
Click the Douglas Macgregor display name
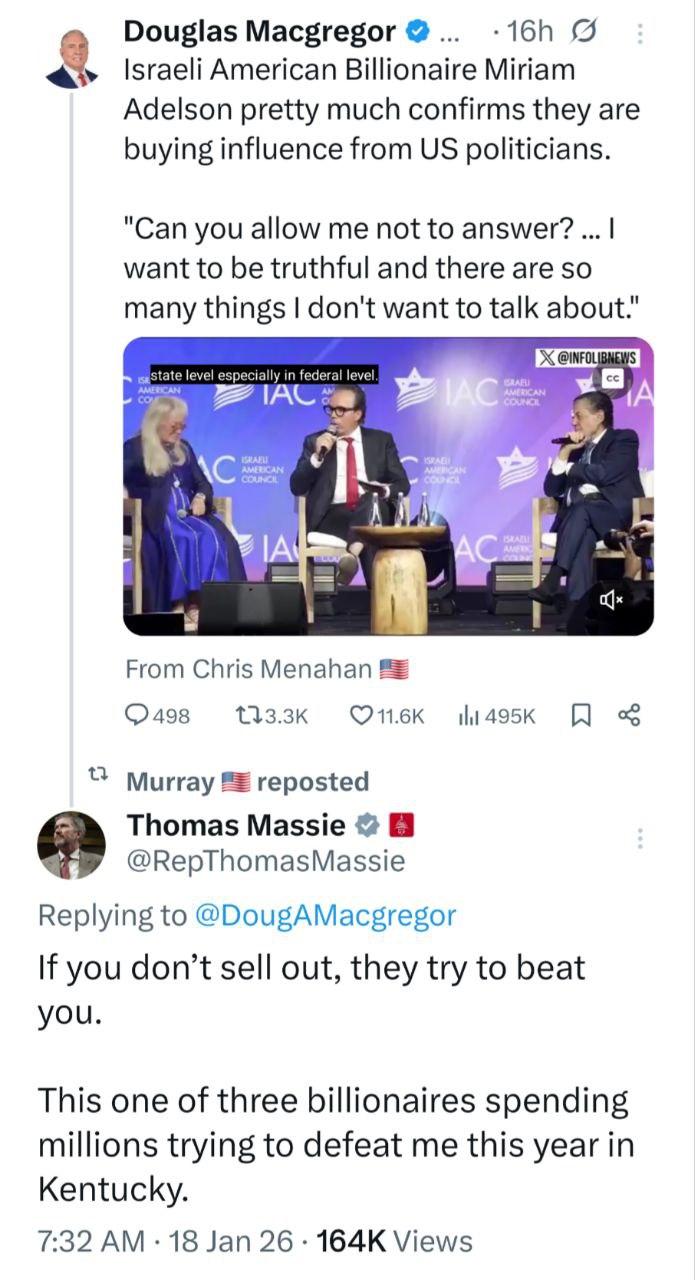tap(259, 32)
